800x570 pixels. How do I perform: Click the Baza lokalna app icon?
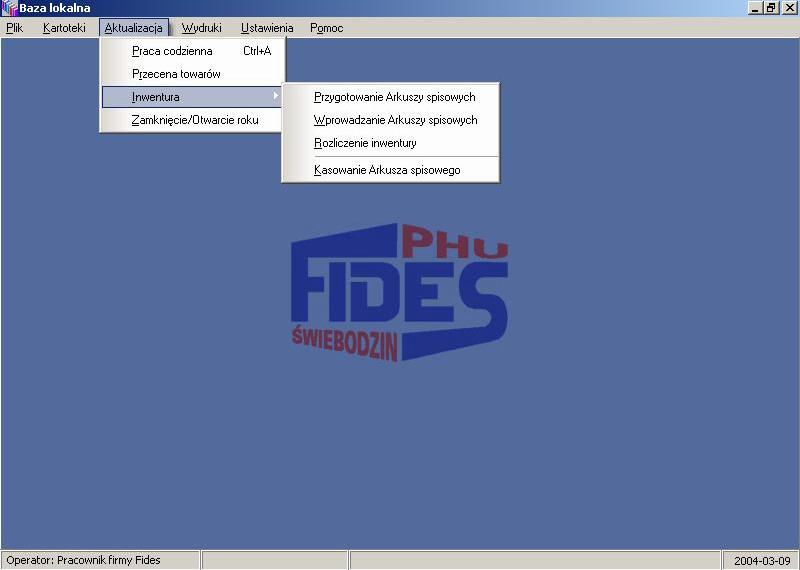pos(9,8)
